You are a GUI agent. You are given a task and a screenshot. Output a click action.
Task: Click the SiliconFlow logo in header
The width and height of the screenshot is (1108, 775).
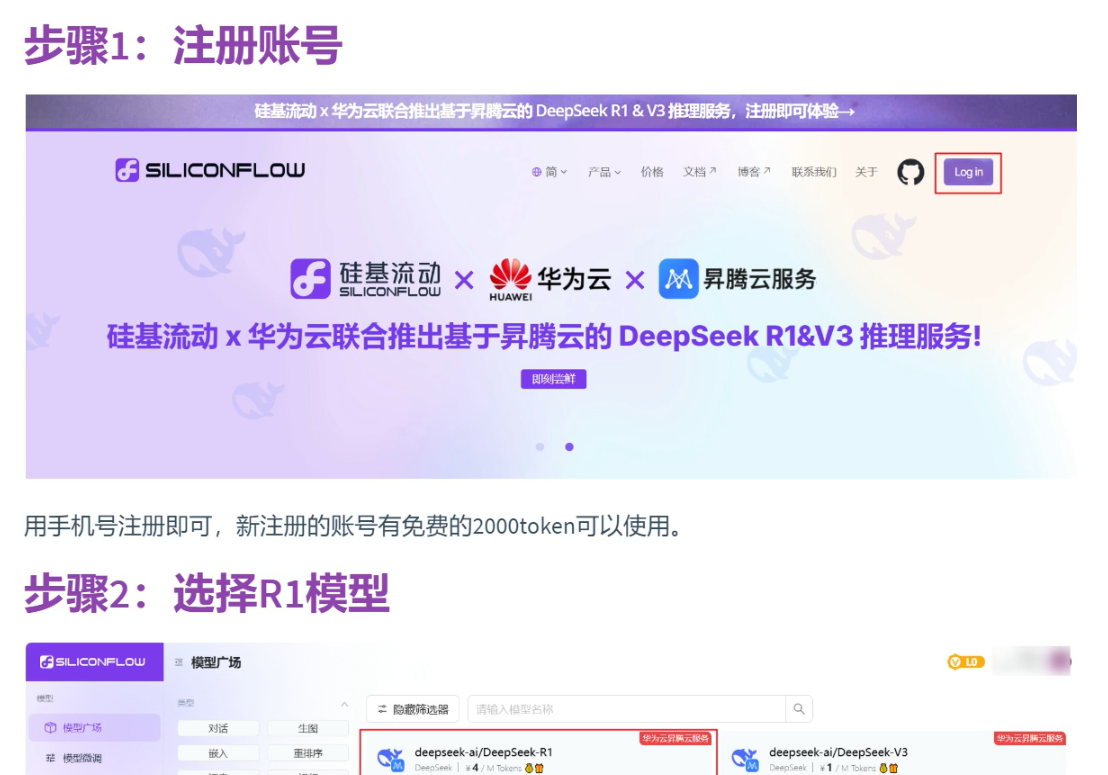click(210, 170)
